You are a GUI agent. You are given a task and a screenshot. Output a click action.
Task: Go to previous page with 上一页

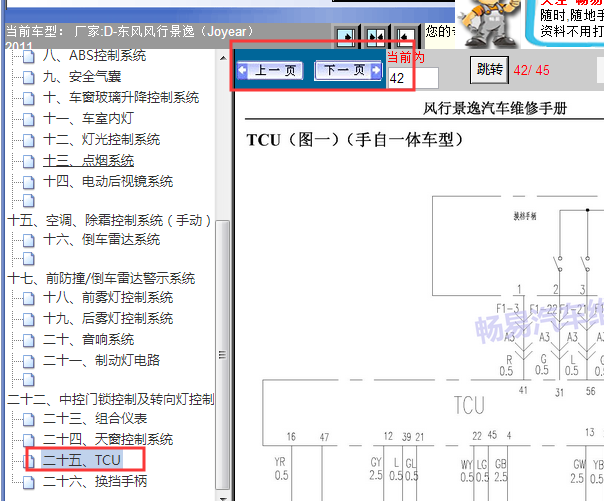(270, 70)
